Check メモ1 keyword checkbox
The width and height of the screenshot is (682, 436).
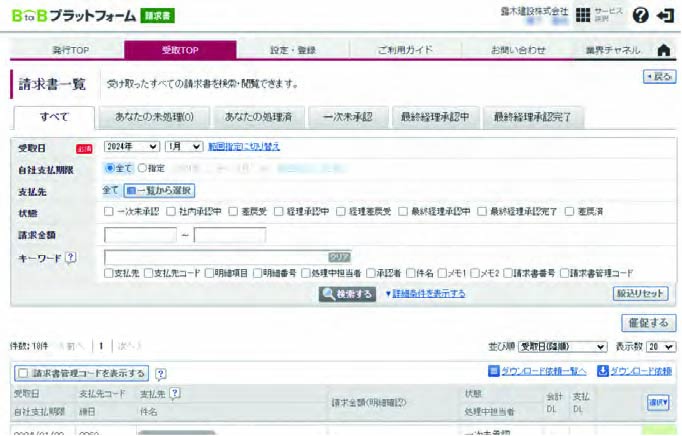coord(442,273)
